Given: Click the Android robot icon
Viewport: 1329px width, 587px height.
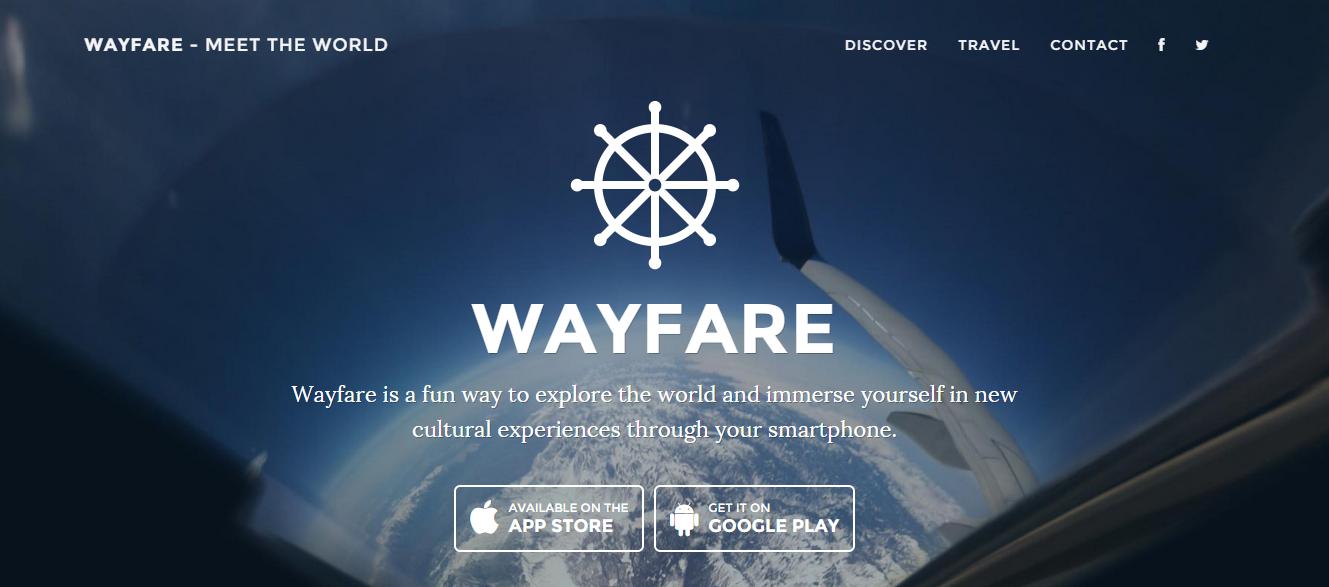Looking at the screenshot, I should click(x=685, y=518).
